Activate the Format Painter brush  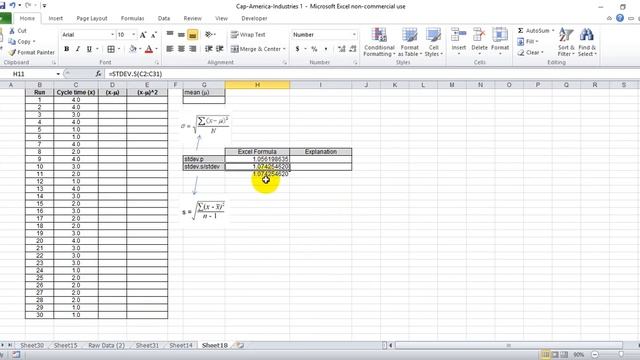tap(12, 52)
